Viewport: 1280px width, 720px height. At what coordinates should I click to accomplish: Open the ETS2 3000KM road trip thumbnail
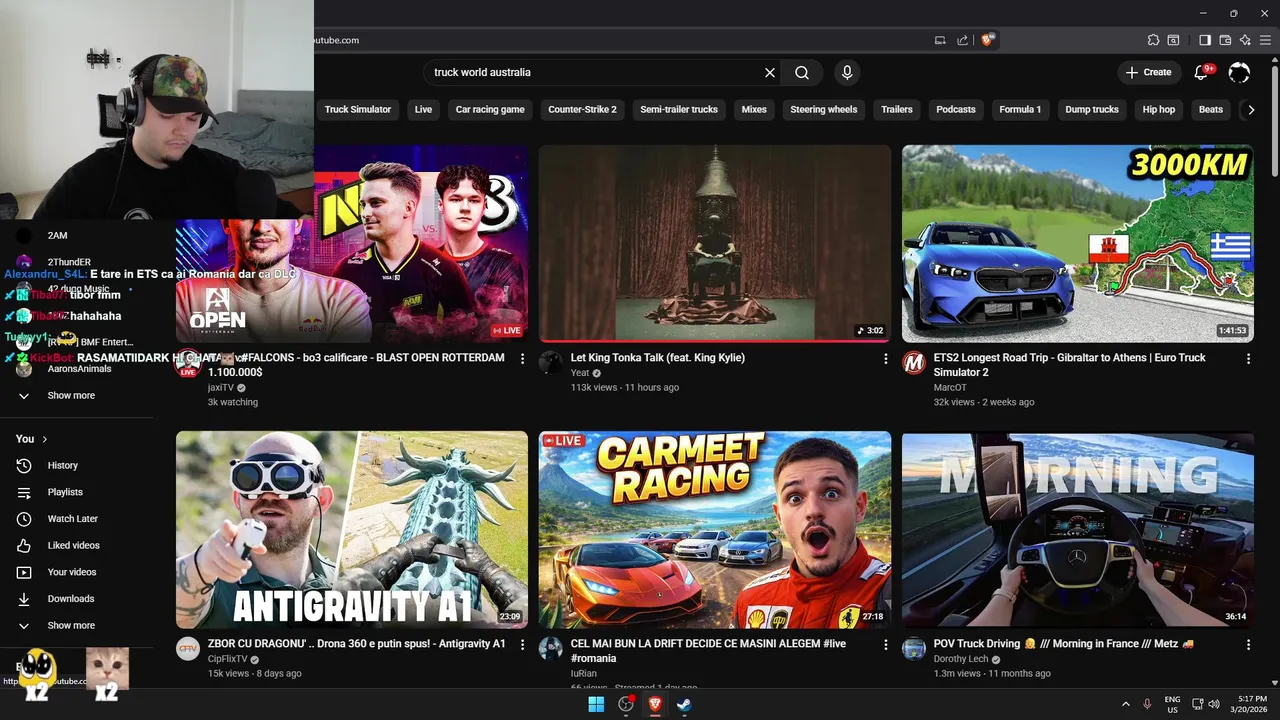[1077, 244]
